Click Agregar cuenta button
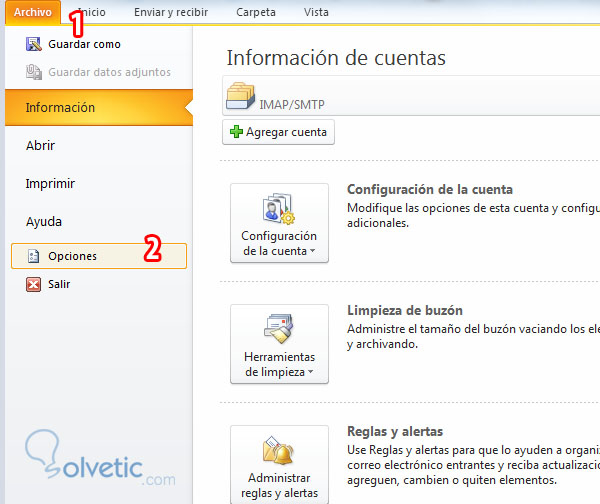Viewport: 600px width, 504px height. (278, 132)
